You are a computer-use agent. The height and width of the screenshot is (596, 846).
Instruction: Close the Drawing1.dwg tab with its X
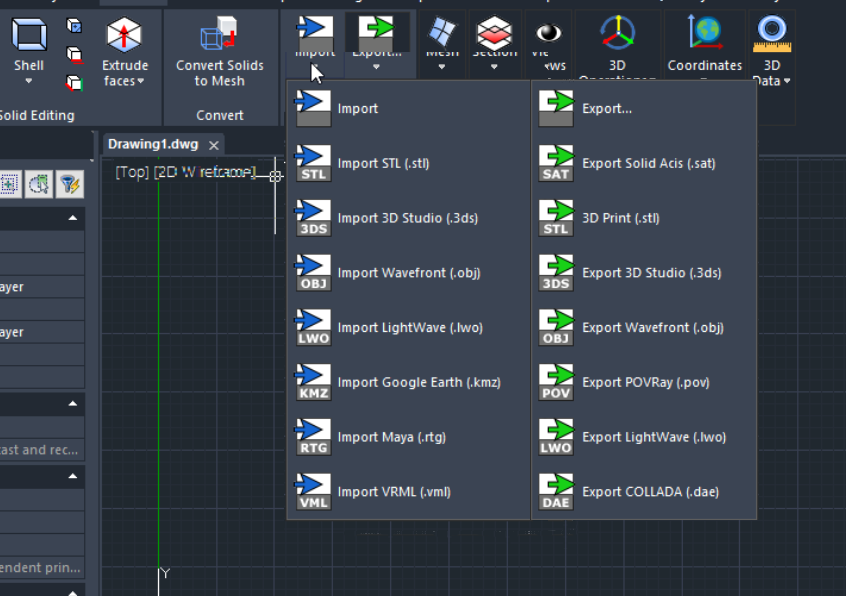click(213, 144)
